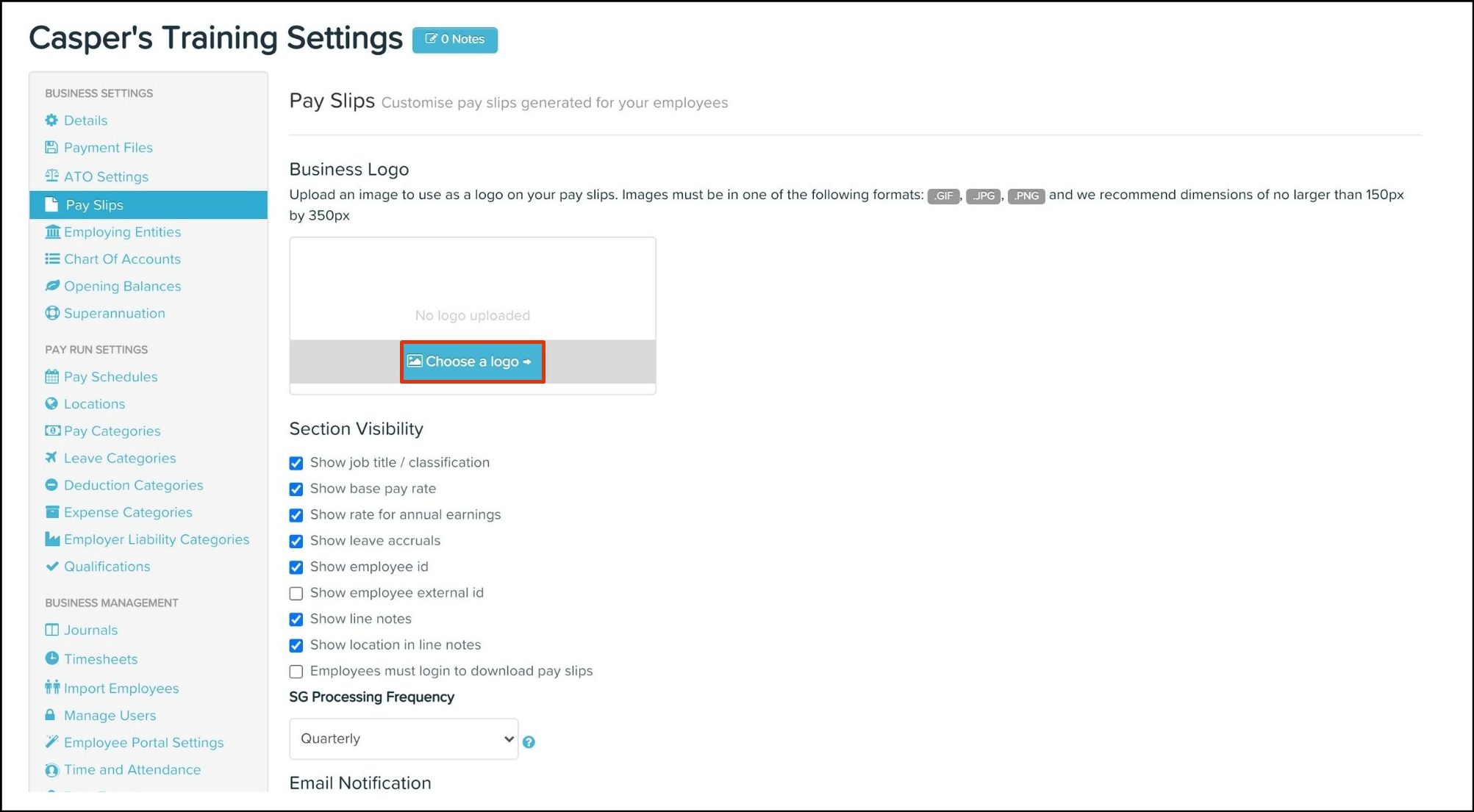Open the SG Processing Frequency dropdown
Viewport: 1474px width, 812px height.
pyautogui.click(x=404, y=739)
